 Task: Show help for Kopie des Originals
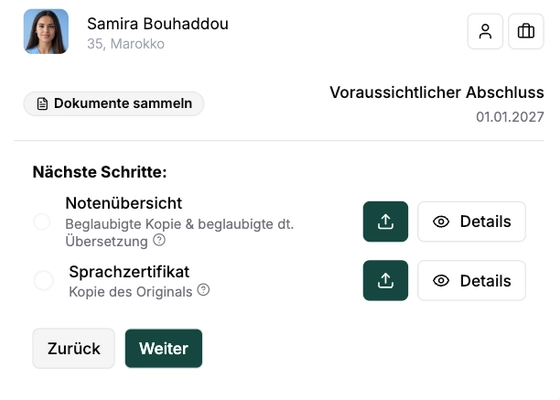click(204, 290)
